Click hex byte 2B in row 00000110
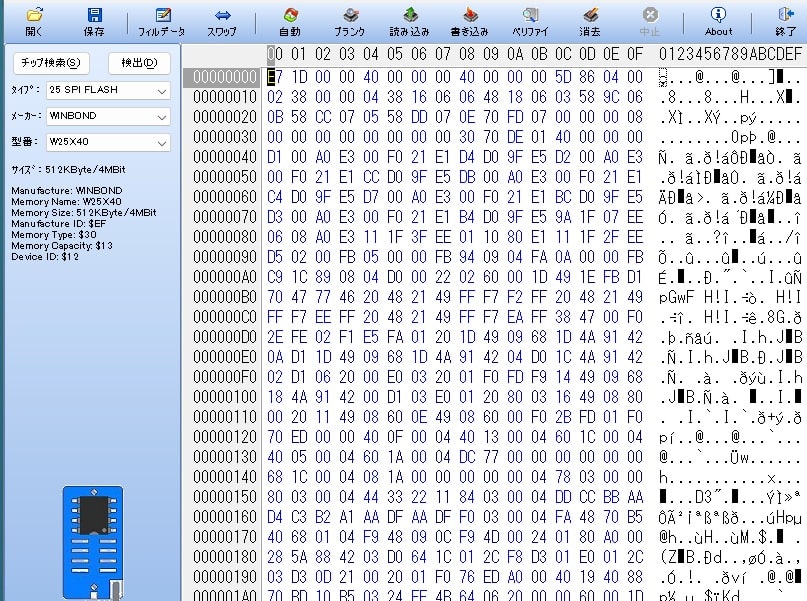Viewport: 807px width, 601px height. (563, 417)
